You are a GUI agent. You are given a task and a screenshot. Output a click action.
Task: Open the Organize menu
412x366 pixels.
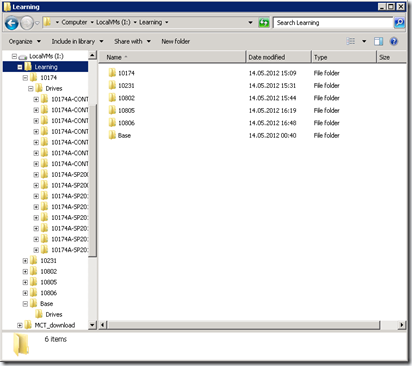(x=25, y=41)
